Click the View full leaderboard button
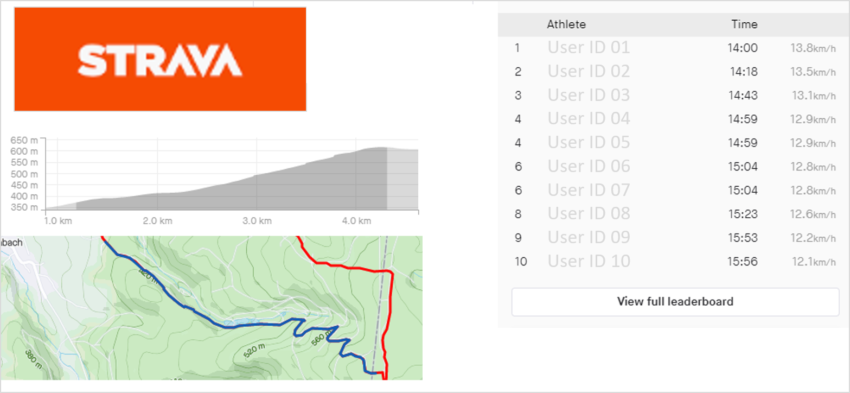 675,302
